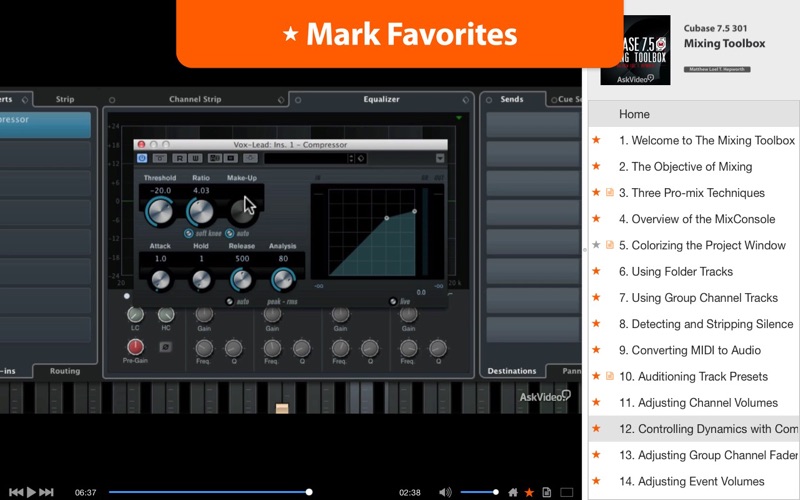The height and width of the screenshot is (500, 800).
Task: Switch to the Sends tab
Action: [512, 99]
